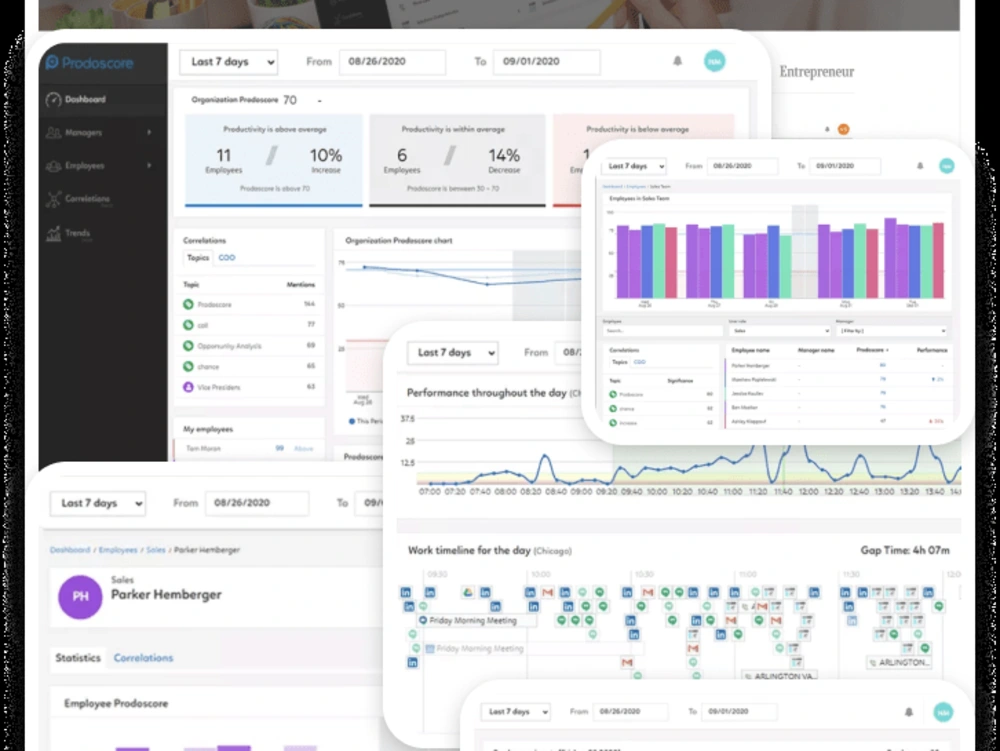This screenshot has height=751, width=1000.
Task: Open the Manager filter dropdown
Action: [x=893, y=331]
